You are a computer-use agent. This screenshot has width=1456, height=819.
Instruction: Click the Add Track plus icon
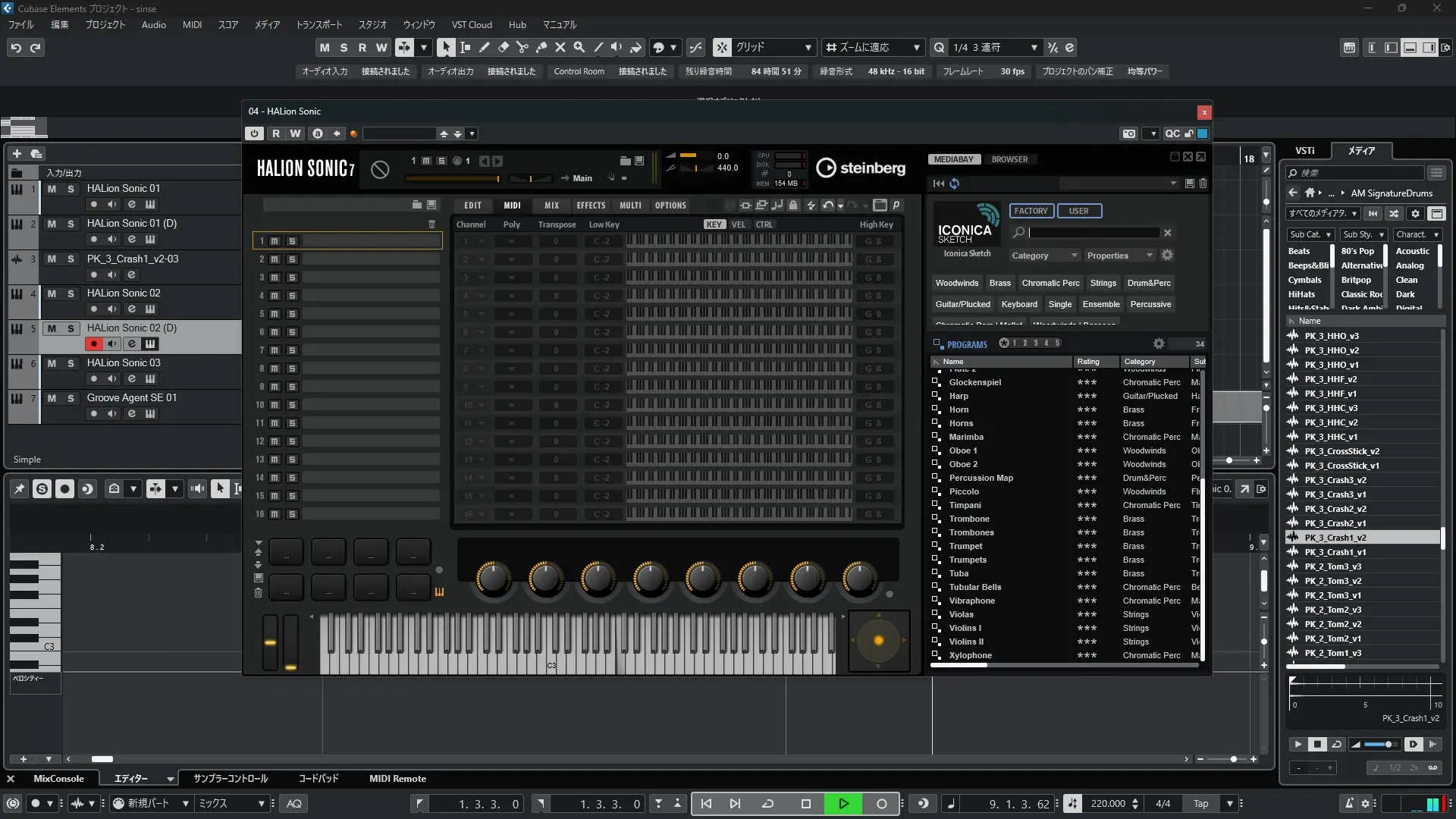click(x=17, y=153)
